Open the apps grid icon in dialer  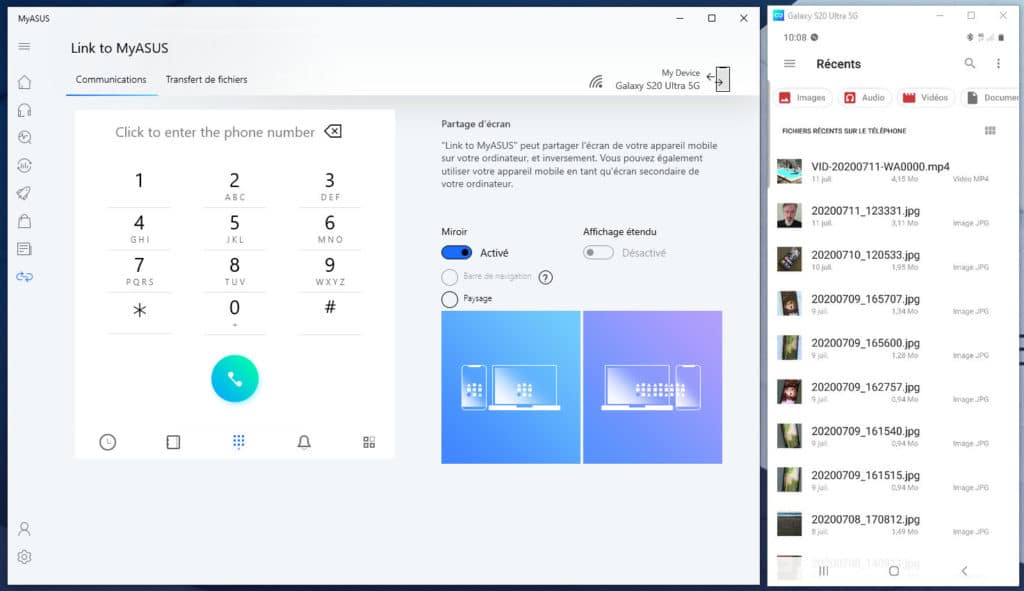click(369, 442)
